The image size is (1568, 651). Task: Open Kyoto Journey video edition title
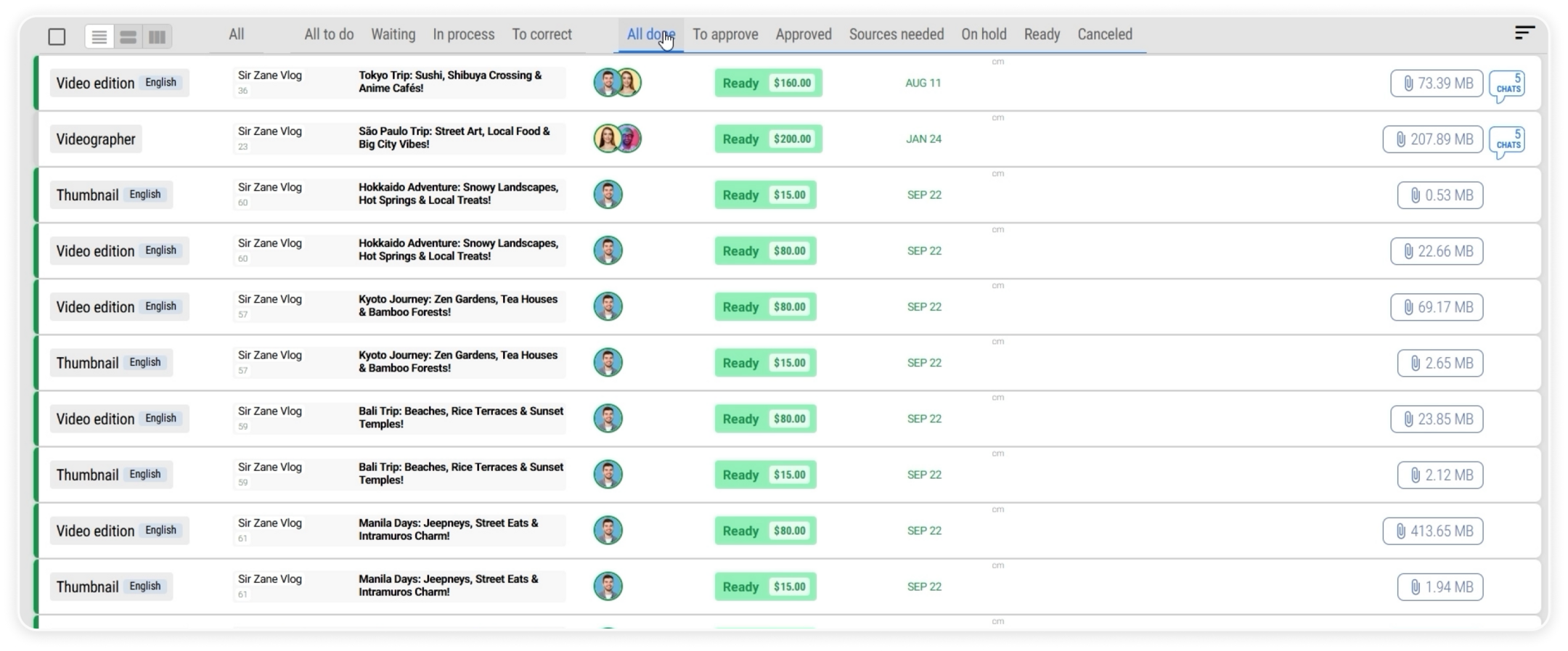pos(458,306)
